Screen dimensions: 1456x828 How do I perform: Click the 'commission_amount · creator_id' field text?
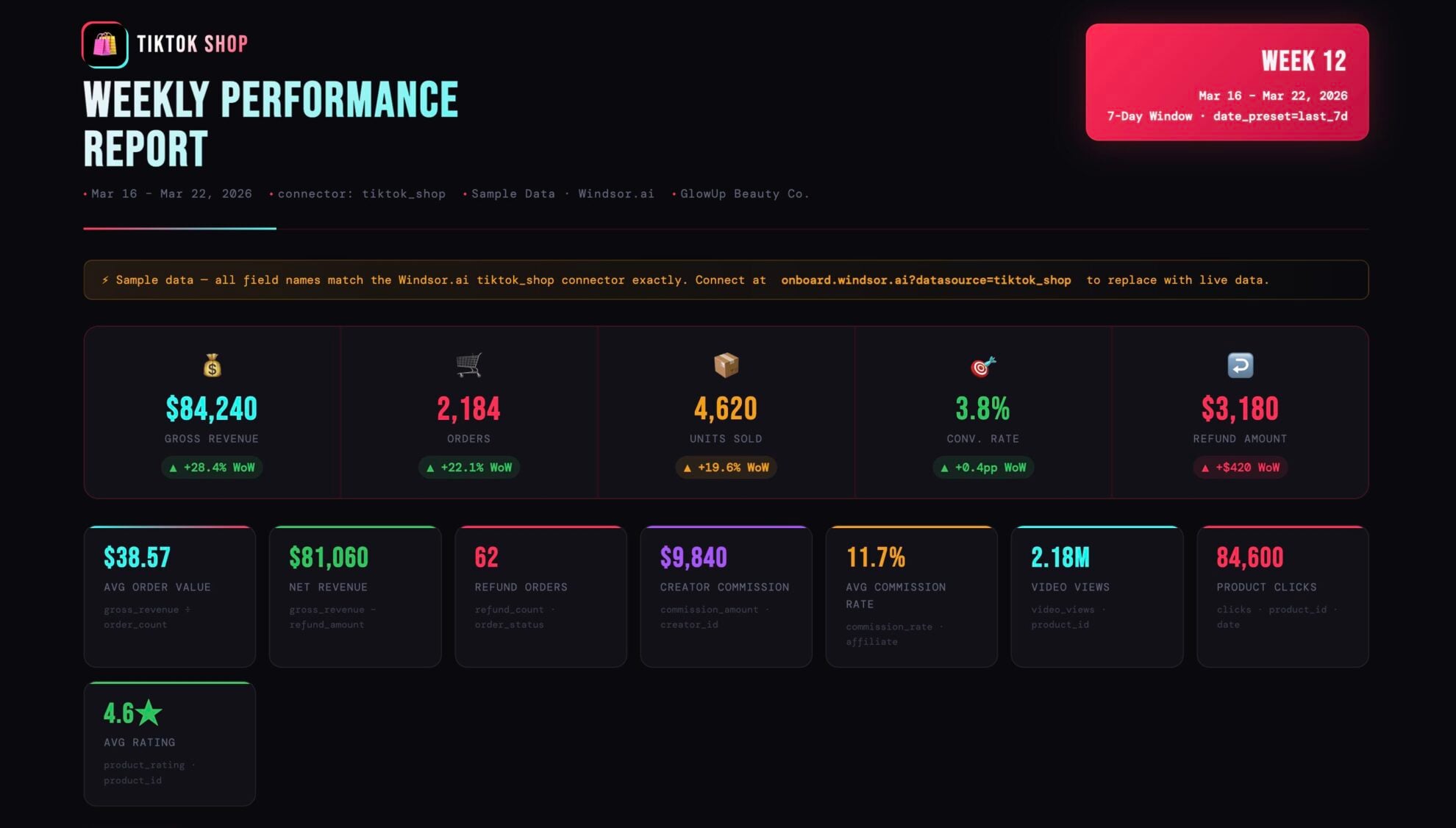tap(714, 617)
